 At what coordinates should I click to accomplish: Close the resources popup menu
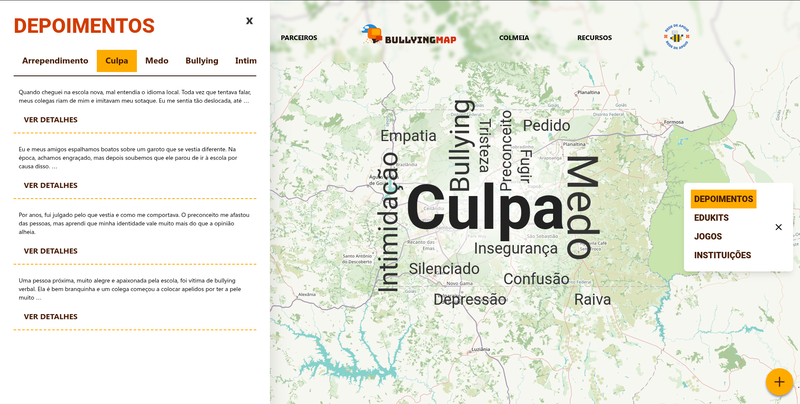(x=778, y=227)
